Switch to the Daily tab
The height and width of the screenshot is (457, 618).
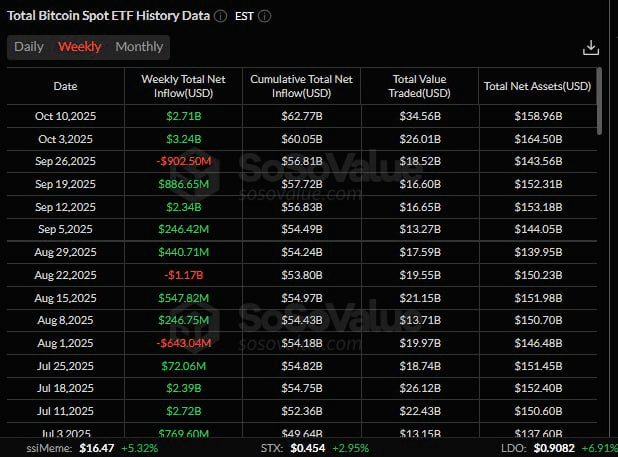29,47
